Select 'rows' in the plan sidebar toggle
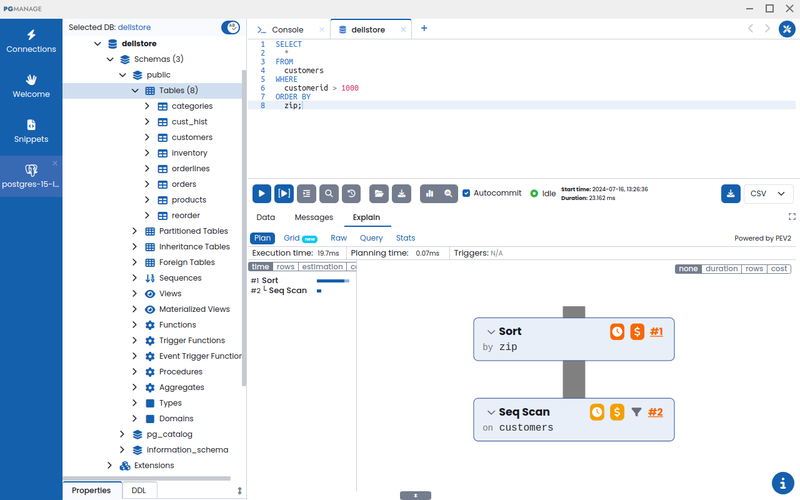Screen dimensions: 800x500 [x=285, y=267]
